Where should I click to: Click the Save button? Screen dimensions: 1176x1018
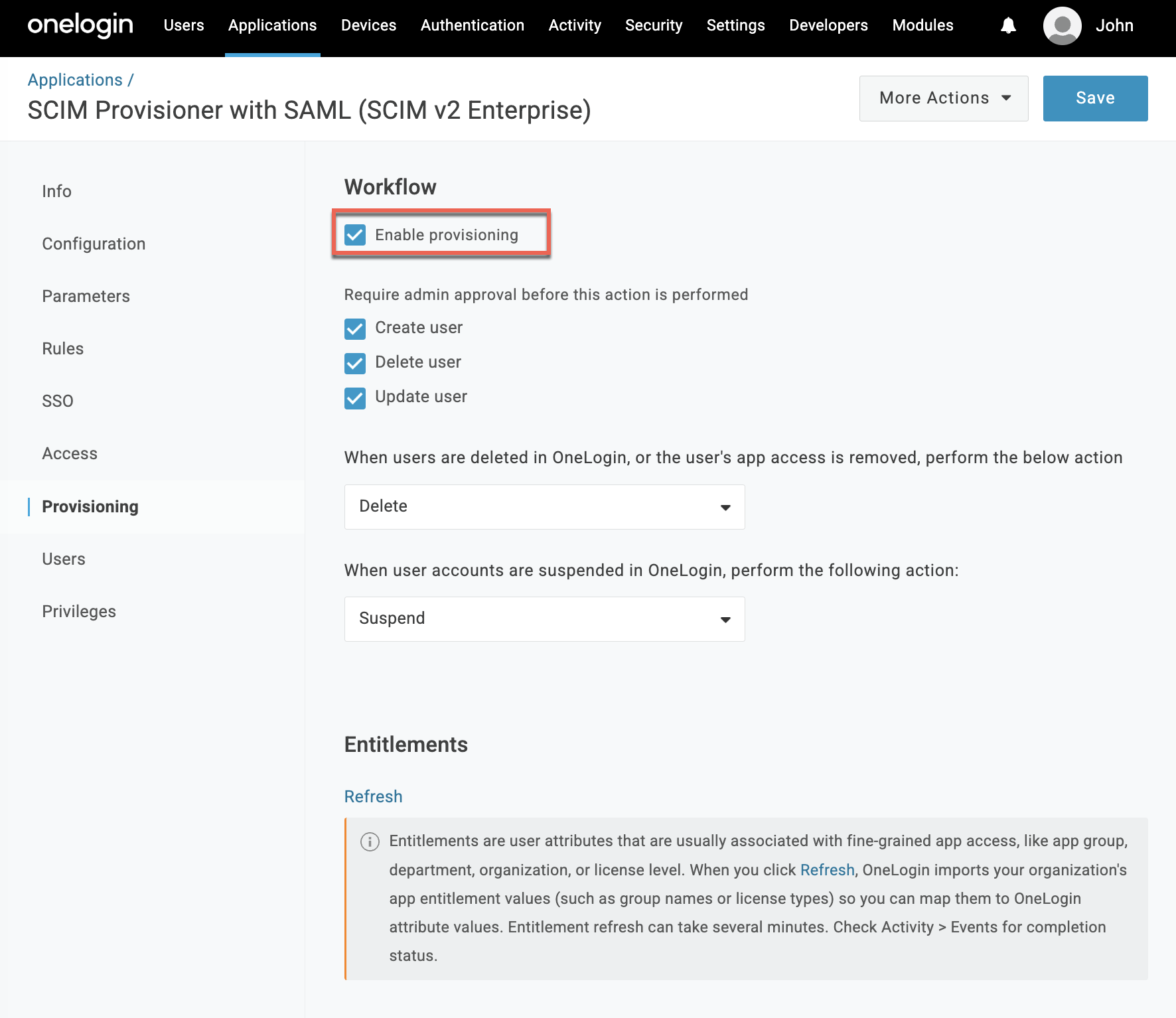coord(1095,98)
